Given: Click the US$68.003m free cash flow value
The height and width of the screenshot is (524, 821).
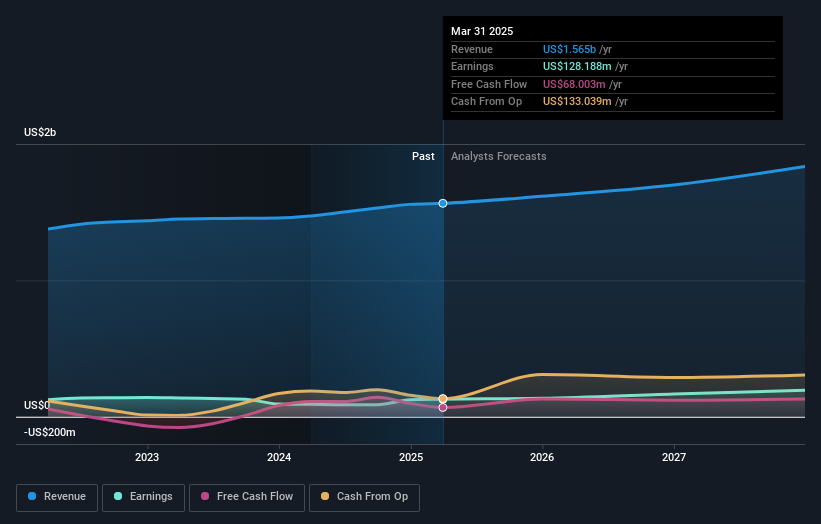Looking at the screenshot, I should pos(574,84).
